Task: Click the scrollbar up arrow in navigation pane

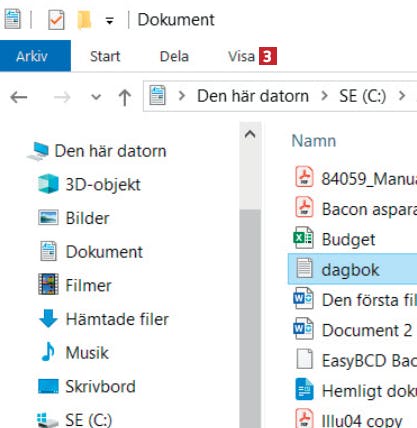Action: pos(250,135)
